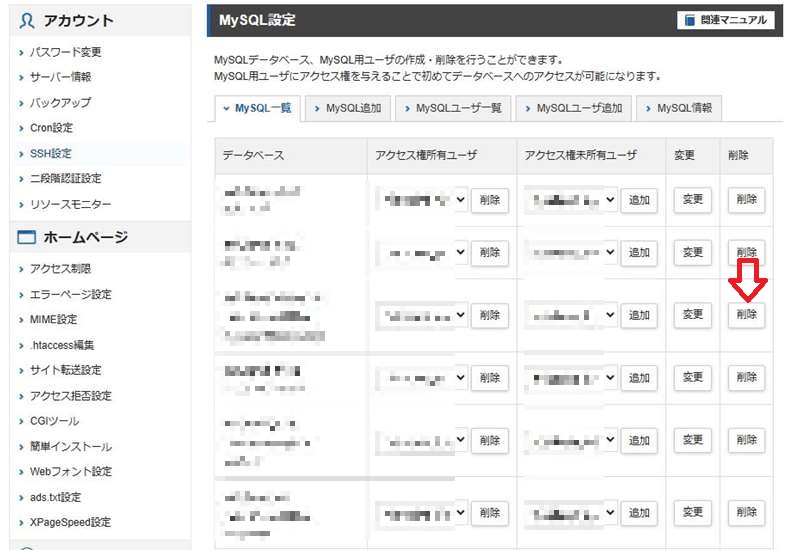Click the アカウント person icon
800x550 pixels.
point(27,21)
